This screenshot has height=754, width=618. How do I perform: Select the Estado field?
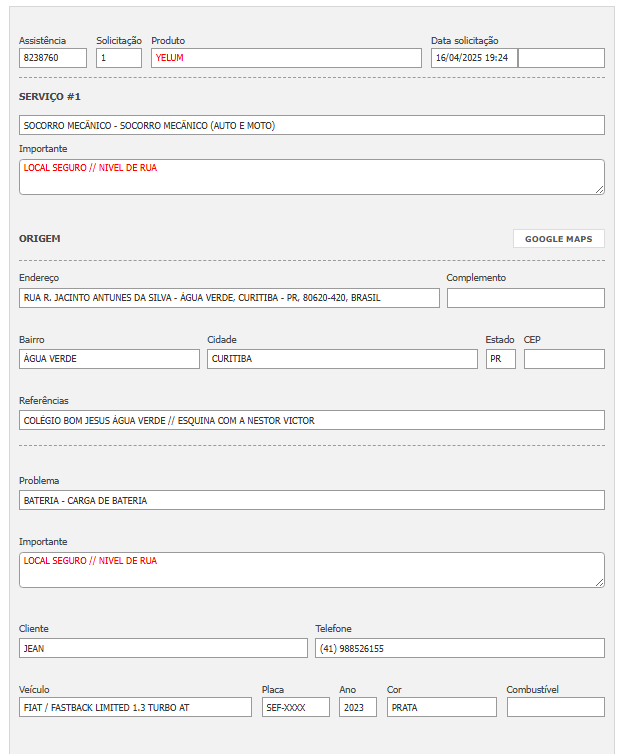500,359
